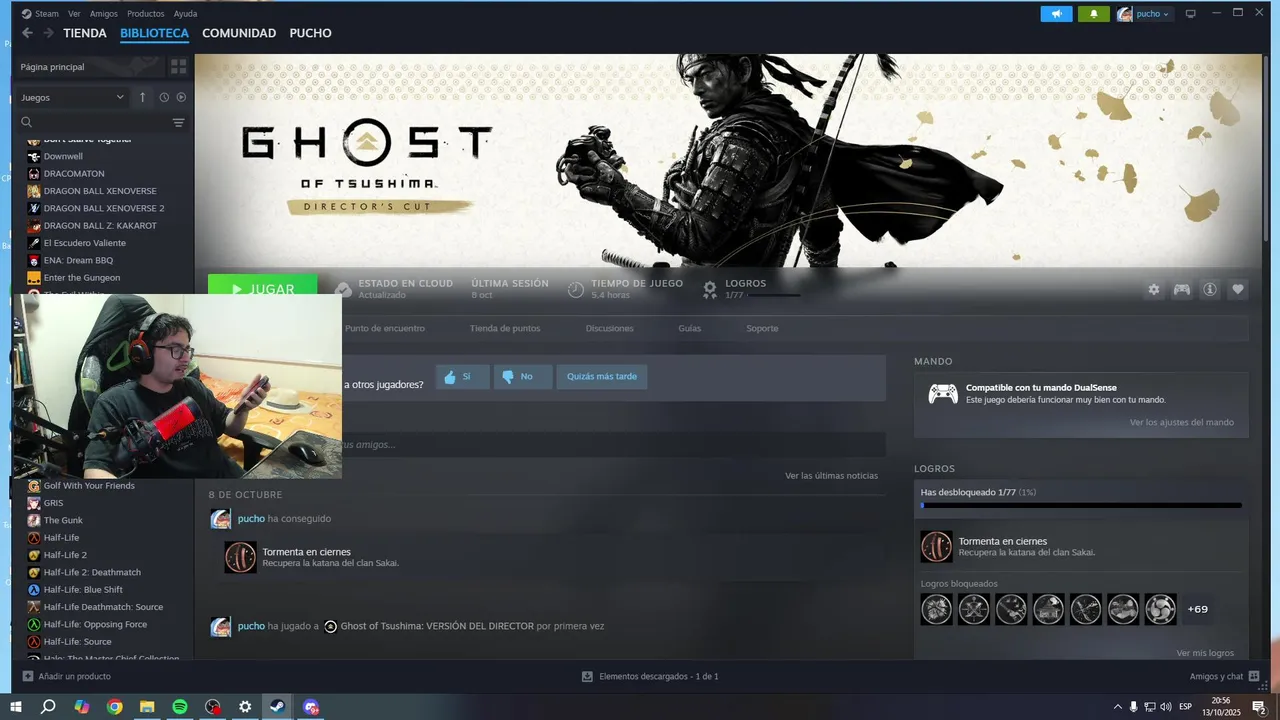The height and width of the screenshot is (720, 1280).
Task: Go to the COMUNIDAD tab
Action: tap(239, 33)
